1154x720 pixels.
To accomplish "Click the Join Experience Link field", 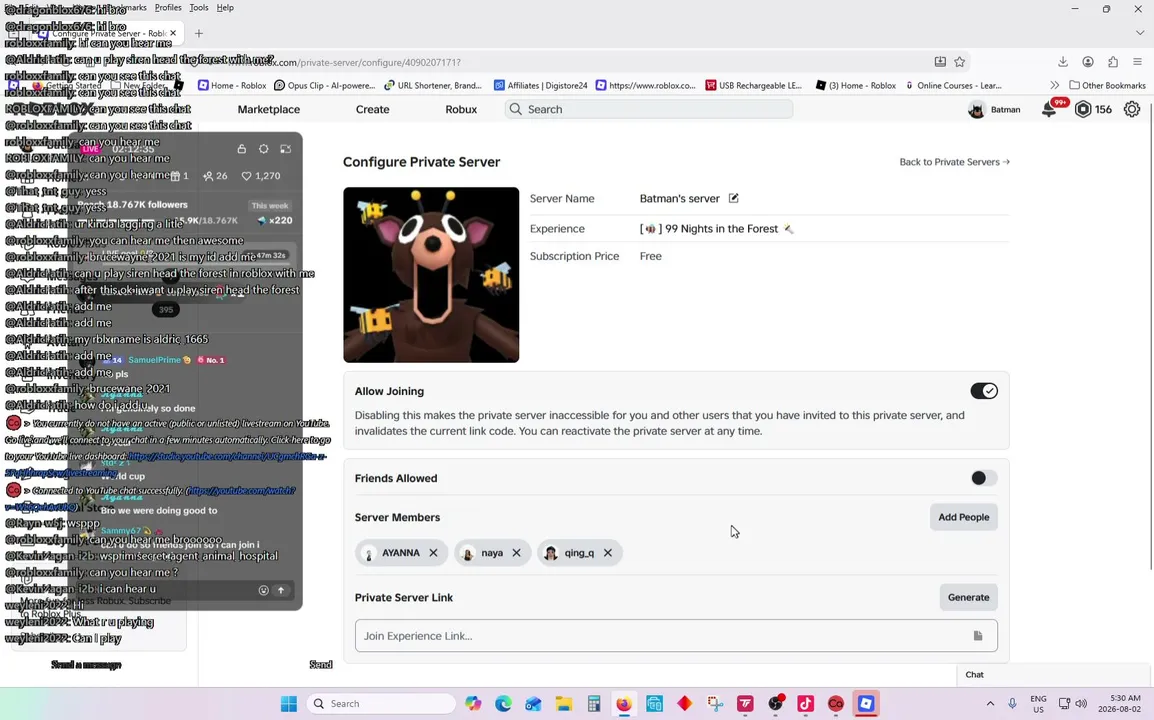I will click(x=676, y=635).
